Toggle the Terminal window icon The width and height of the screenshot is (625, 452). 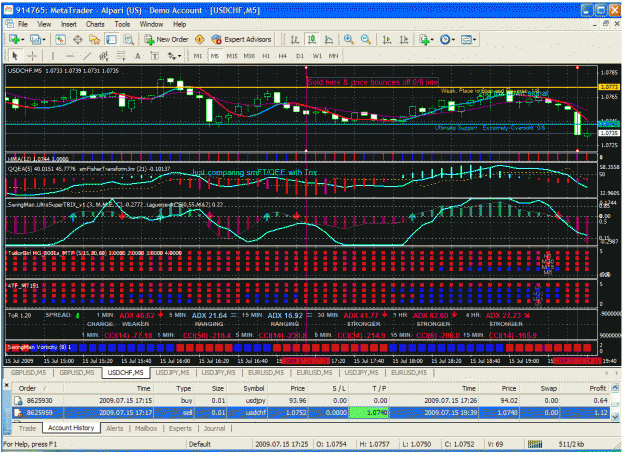[111, 39]
